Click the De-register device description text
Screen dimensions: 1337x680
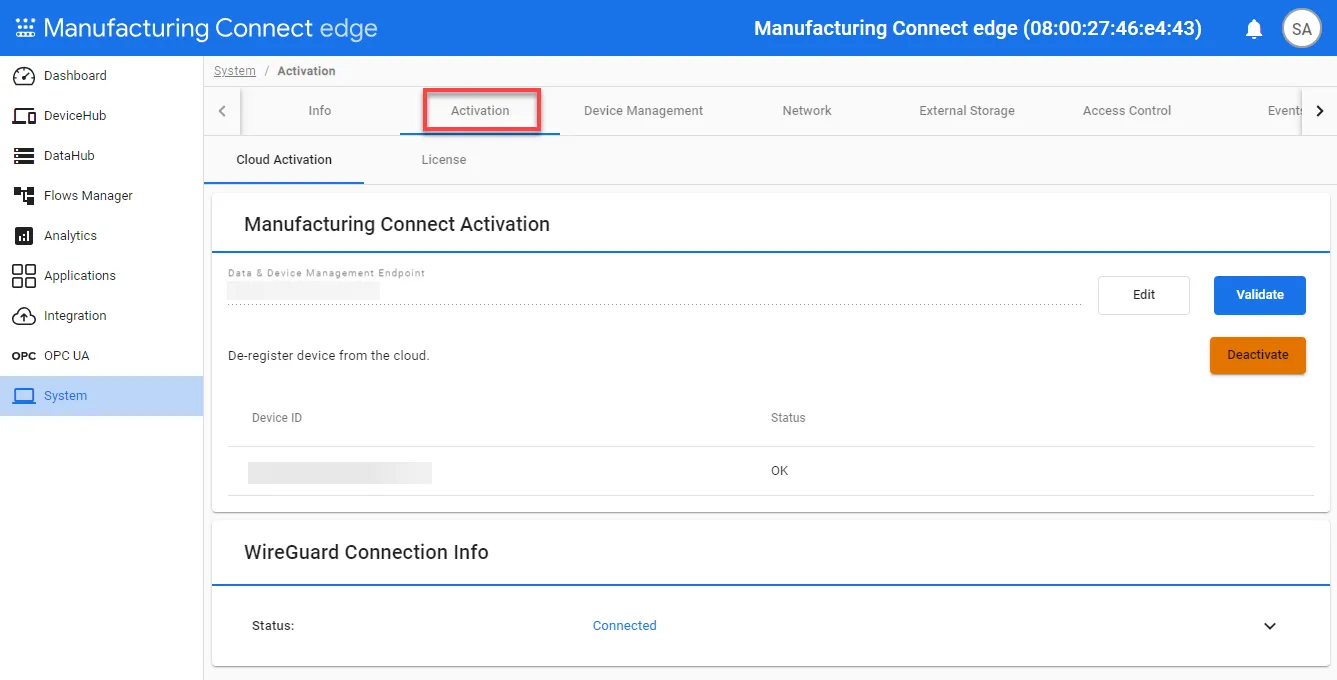click(x=329, y=355)
